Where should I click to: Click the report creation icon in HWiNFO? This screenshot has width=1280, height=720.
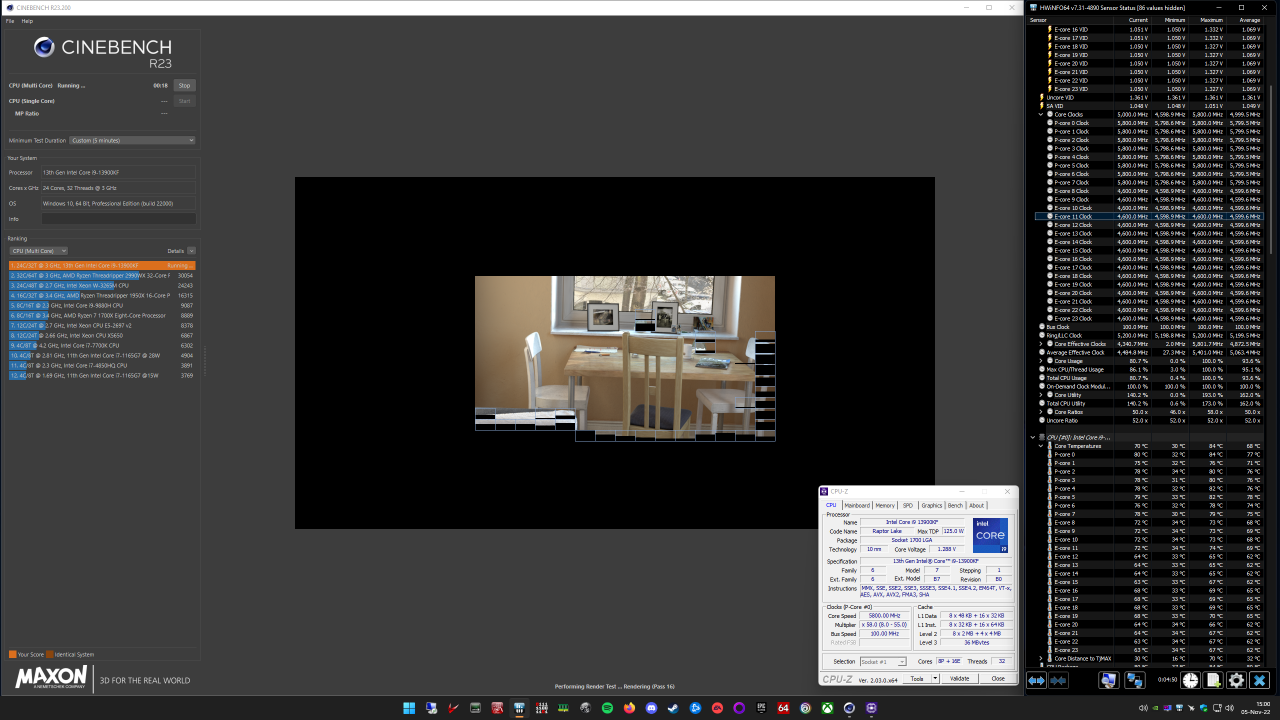[x=1213, y=679]
